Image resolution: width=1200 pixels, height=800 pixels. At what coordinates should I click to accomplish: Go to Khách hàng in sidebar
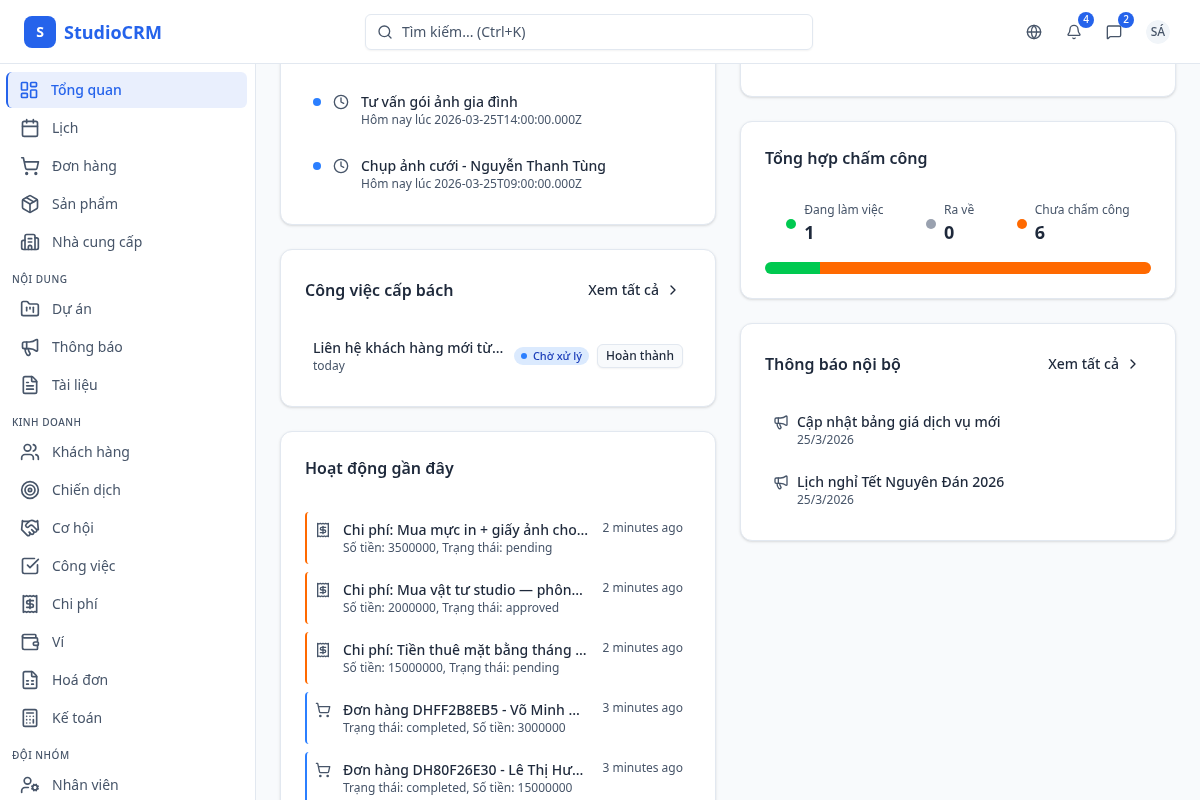90,452
